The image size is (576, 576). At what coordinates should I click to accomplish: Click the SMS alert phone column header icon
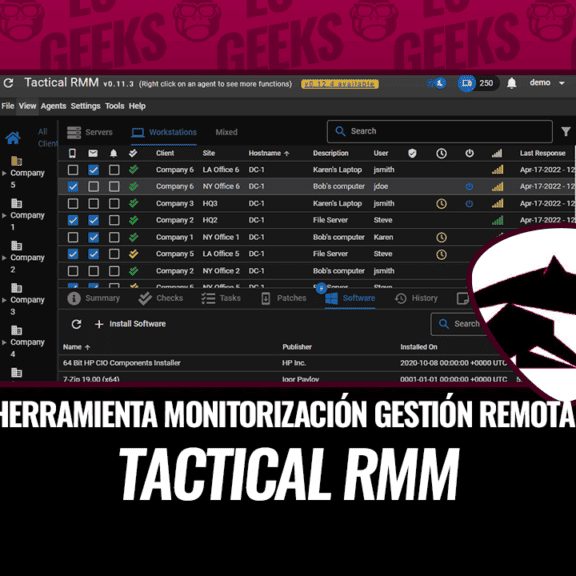click(x=72, y=153)
